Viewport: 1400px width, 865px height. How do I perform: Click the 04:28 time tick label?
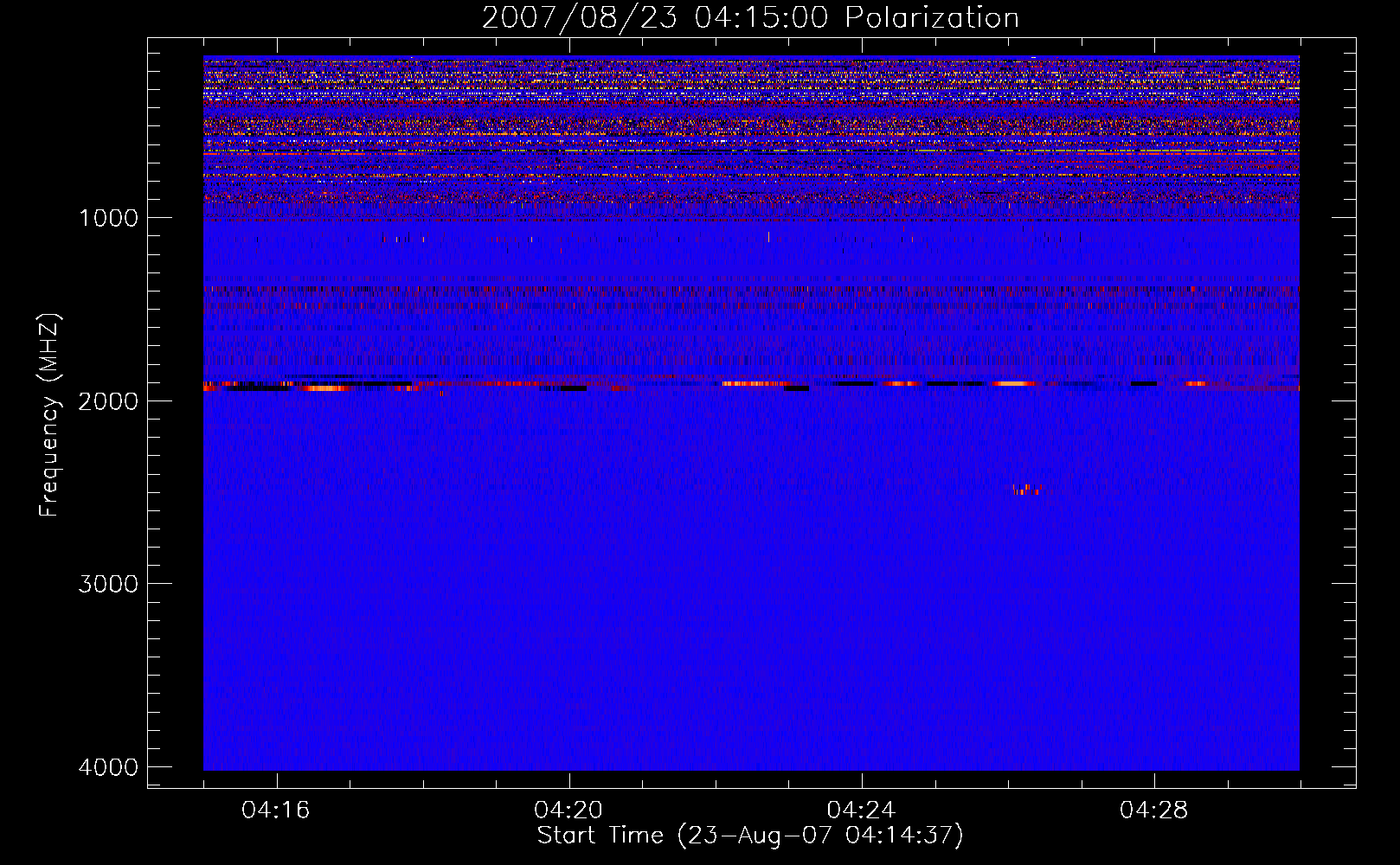1153,811
